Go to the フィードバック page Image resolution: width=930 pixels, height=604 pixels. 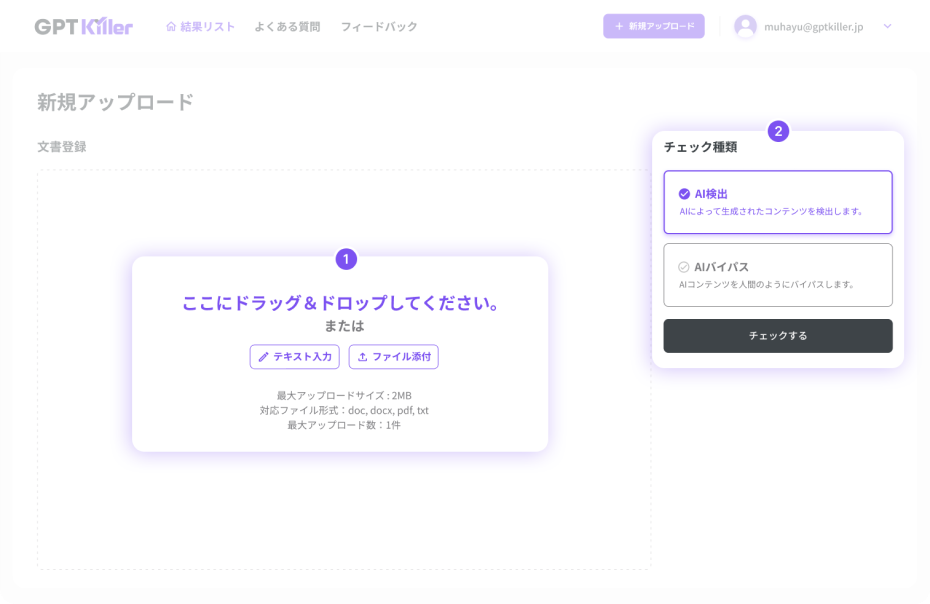379,27
